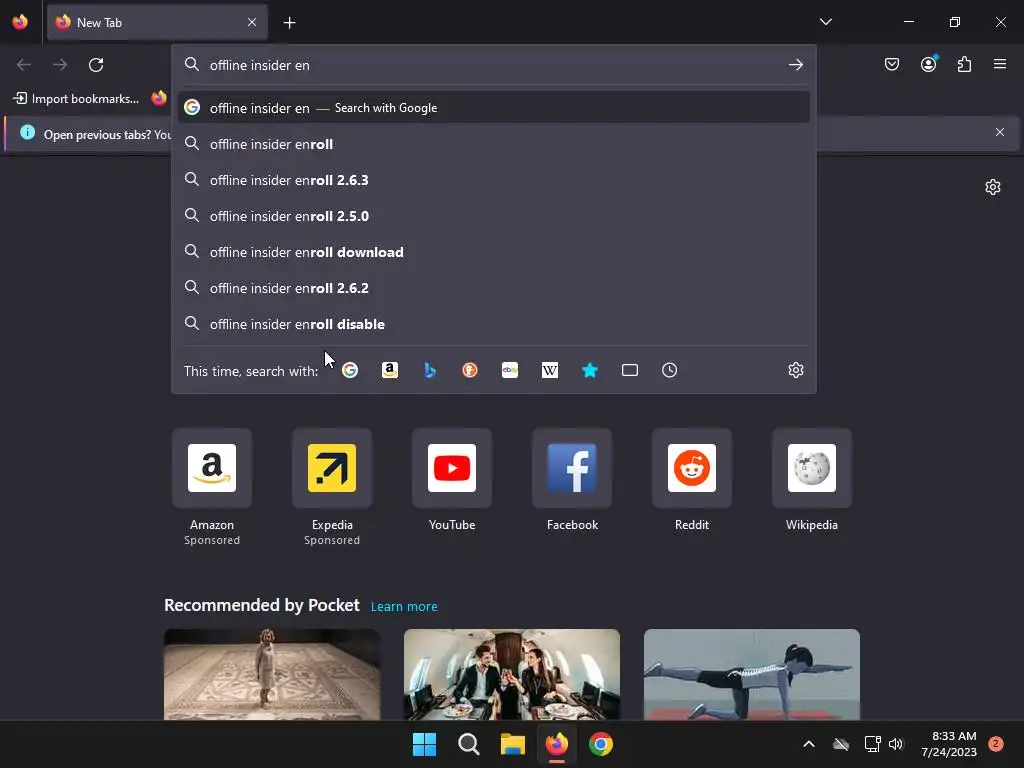1024x768 pixels.
Task: Open Windows taskbar search
Action: (468, 744)
